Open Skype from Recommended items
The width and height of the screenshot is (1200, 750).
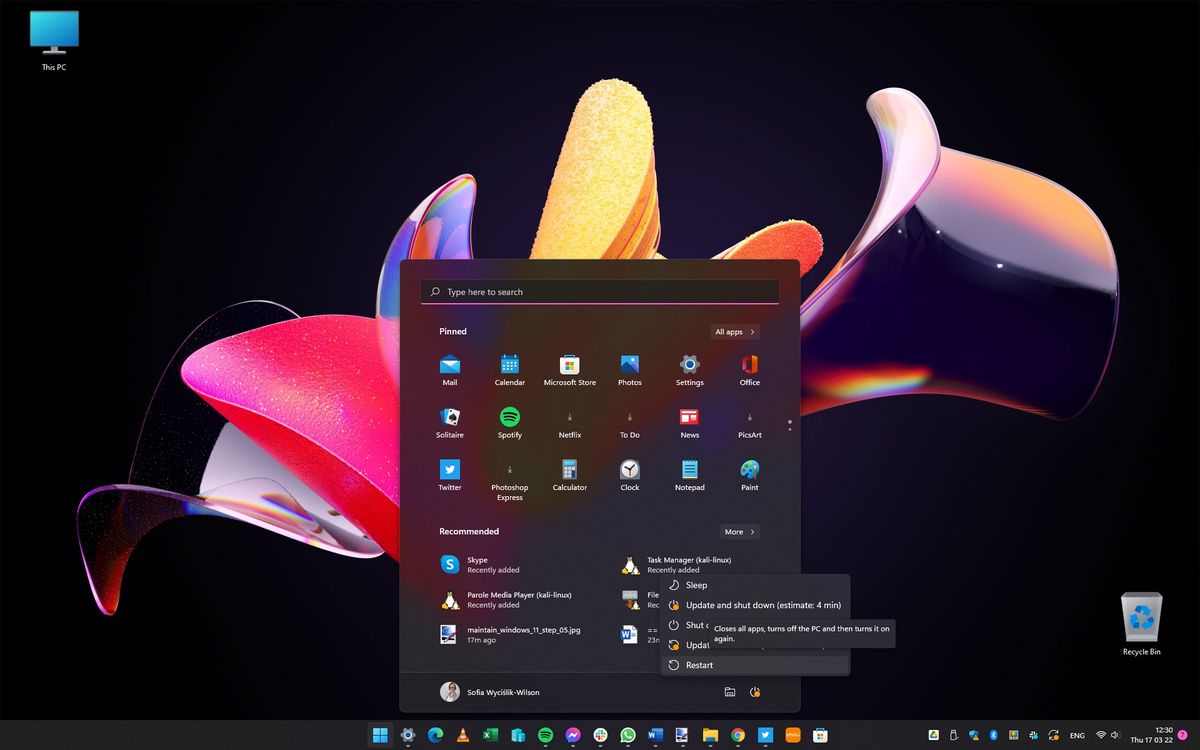pos(478,564)
